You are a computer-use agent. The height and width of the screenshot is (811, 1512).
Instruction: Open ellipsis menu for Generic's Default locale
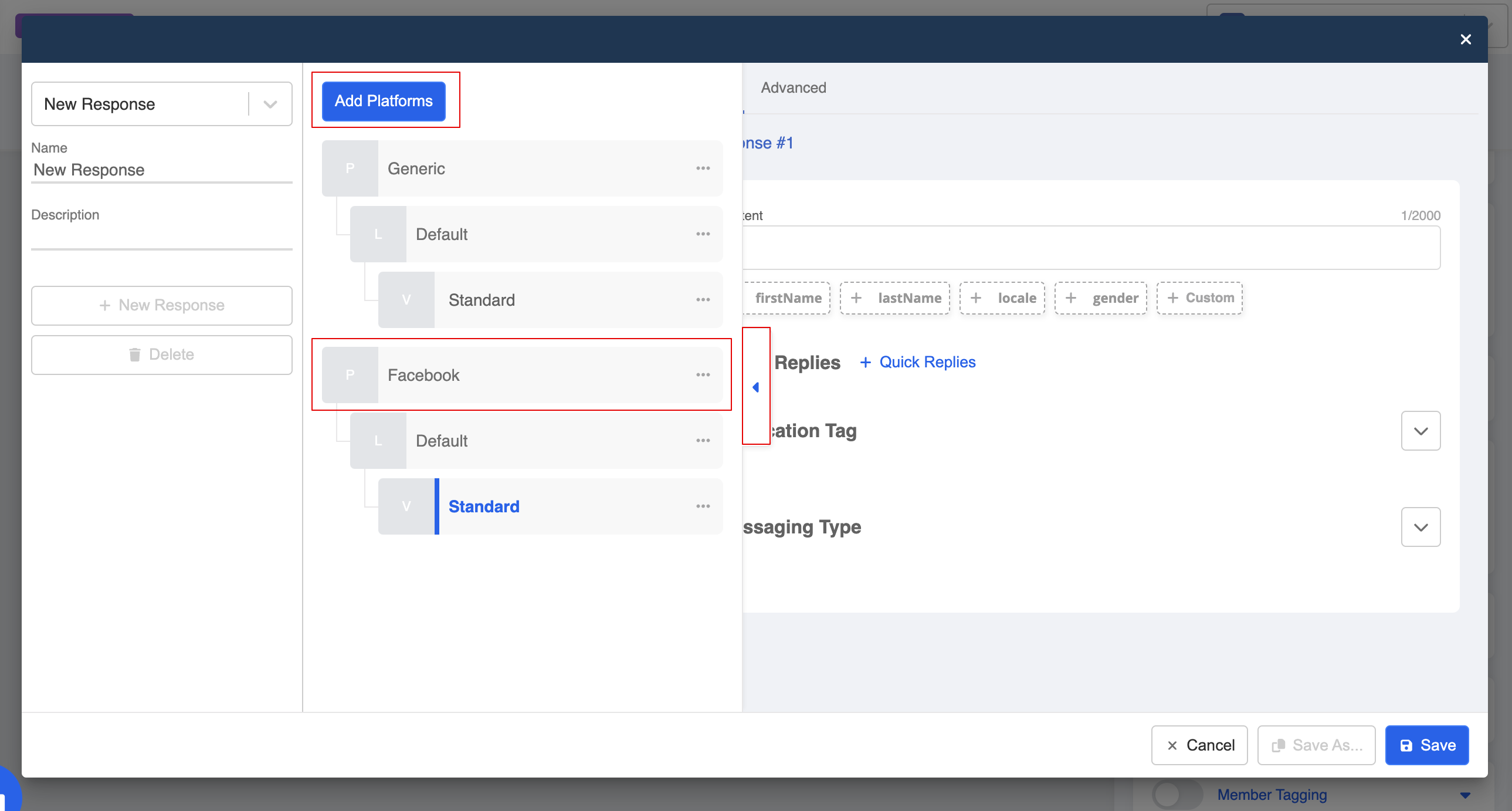[x=703, y=234]
